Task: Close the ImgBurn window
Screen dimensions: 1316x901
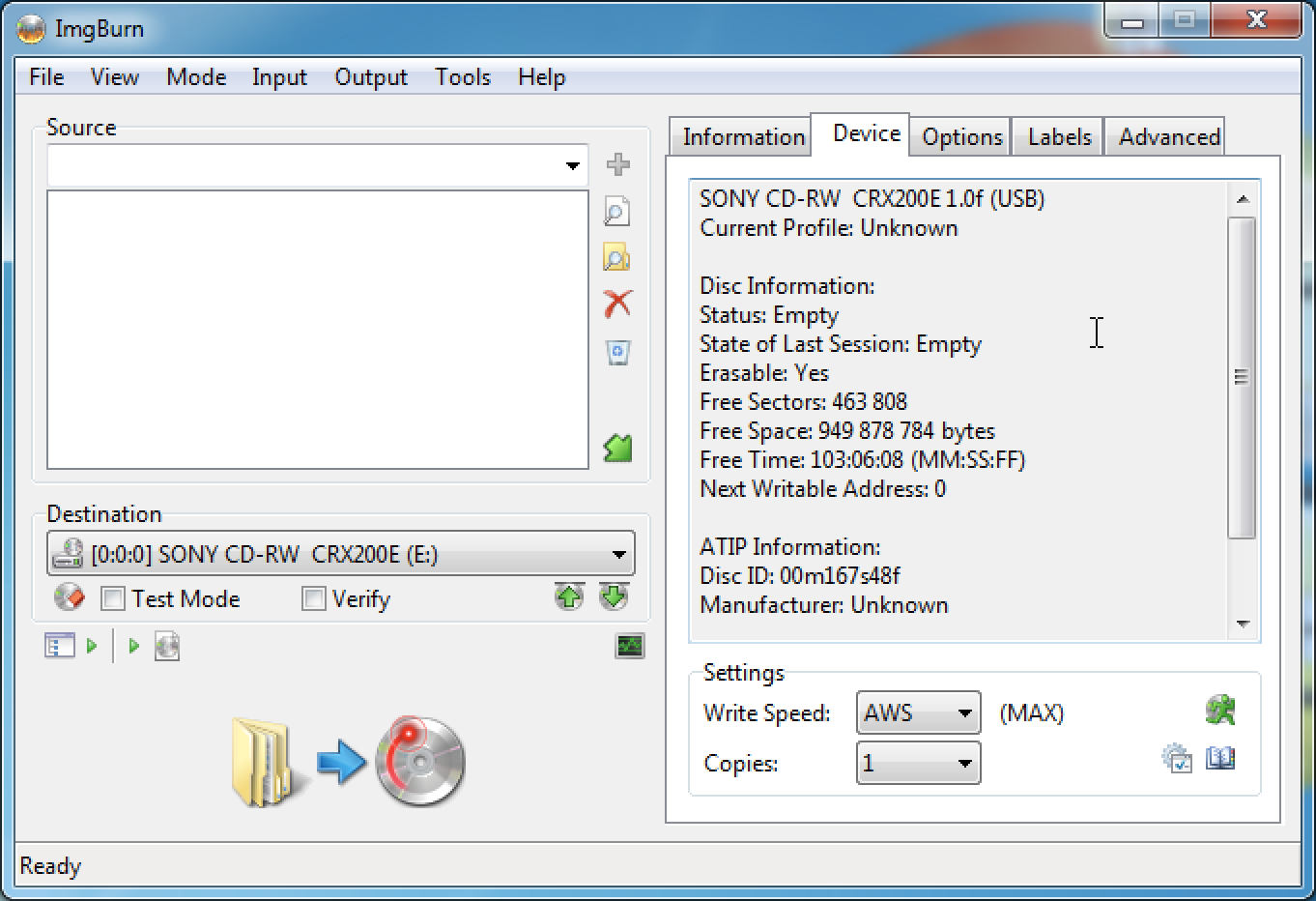Action: tap(1255, 21)
